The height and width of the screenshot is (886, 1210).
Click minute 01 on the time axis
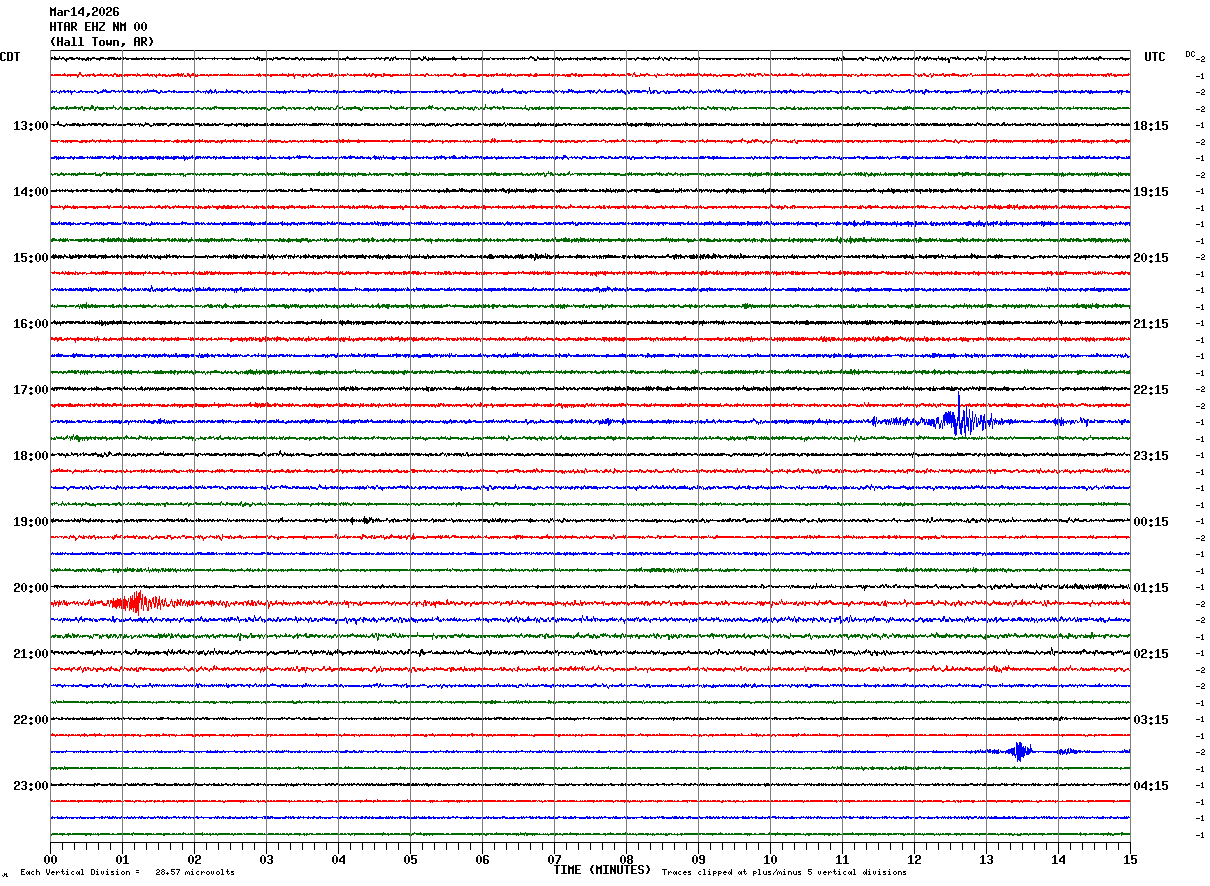tap(122, 859)
